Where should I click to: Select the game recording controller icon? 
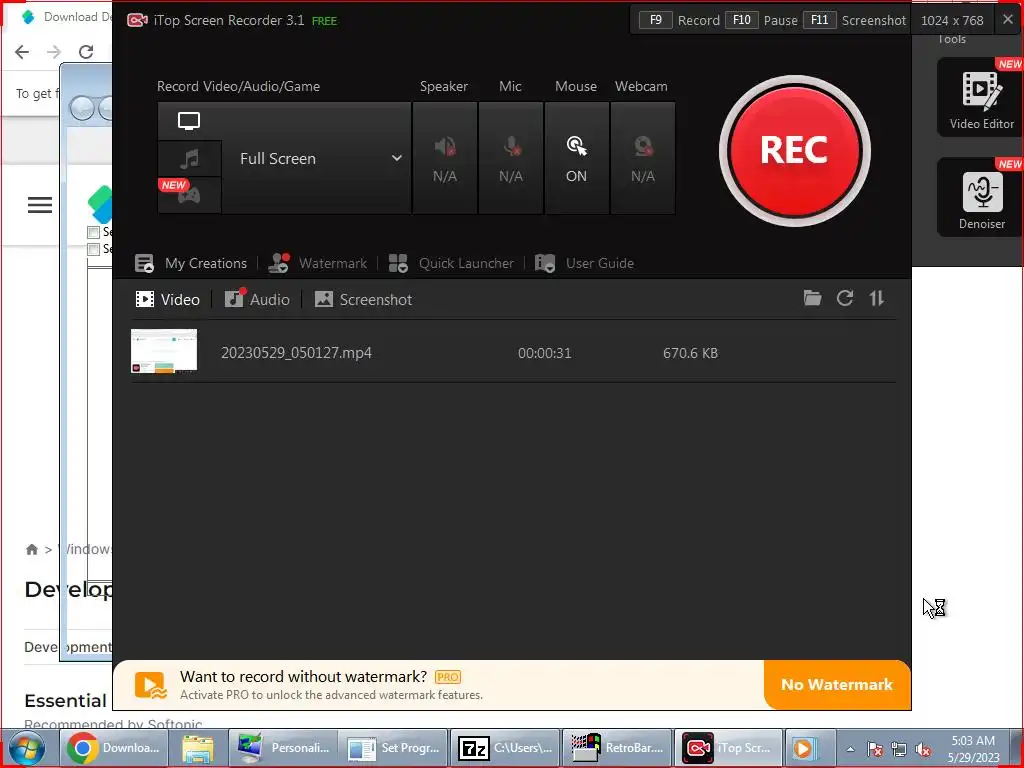(x=189, y=195)
